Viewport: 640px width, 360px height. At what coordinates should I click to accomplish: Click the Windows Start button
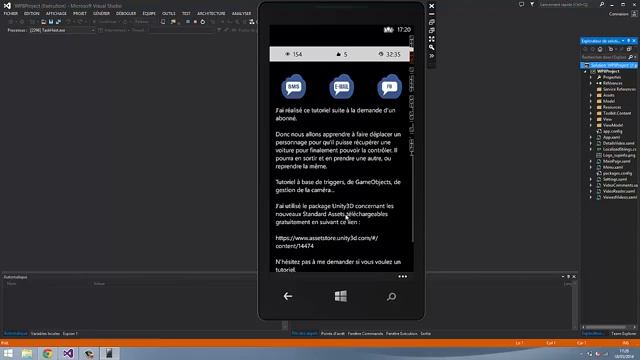8,353
